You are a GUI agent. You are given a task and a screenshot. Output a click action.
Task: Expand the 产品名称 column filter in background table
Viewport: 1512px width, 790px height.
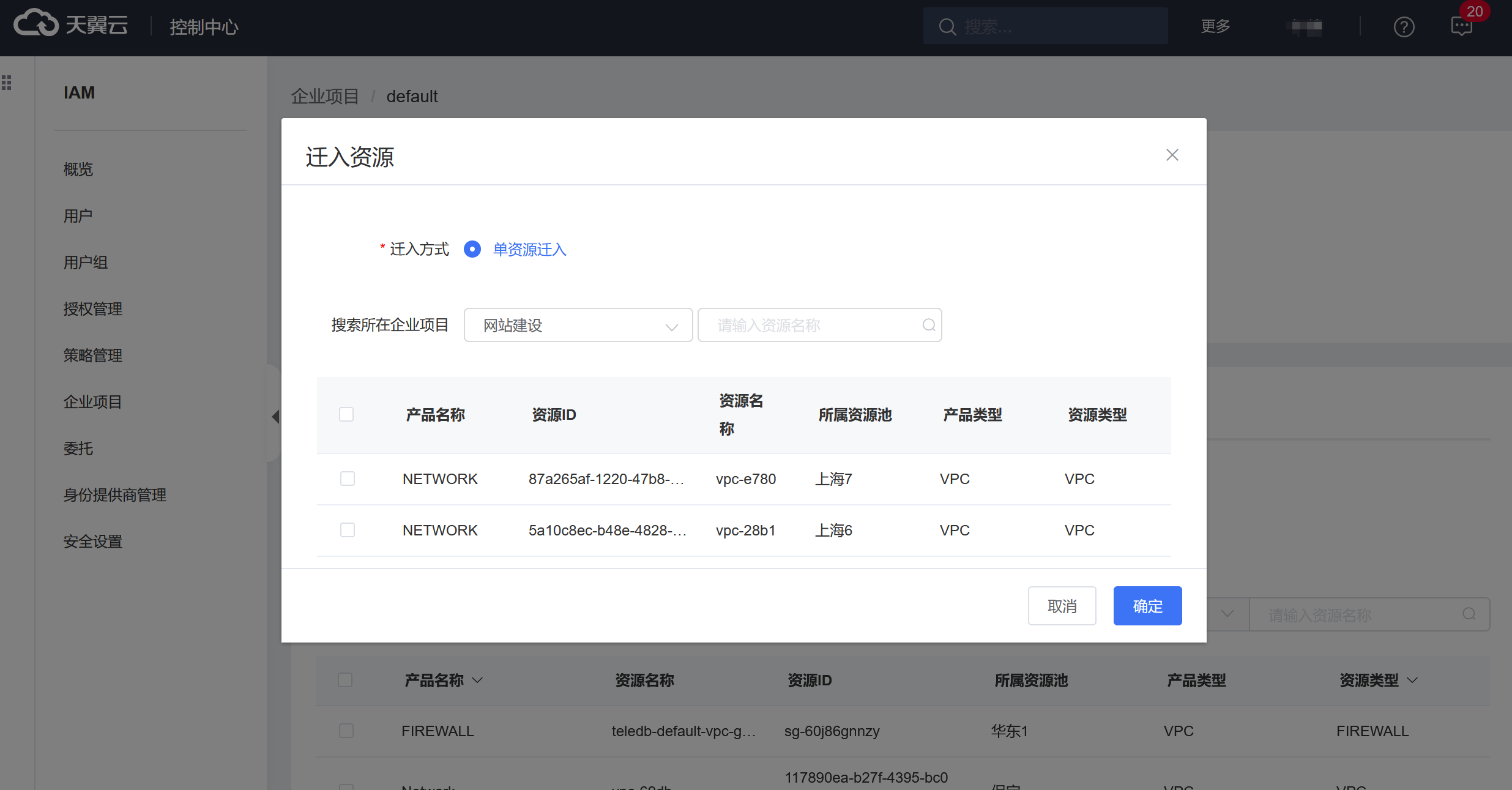pyautogui.click(x=478, y=680)
